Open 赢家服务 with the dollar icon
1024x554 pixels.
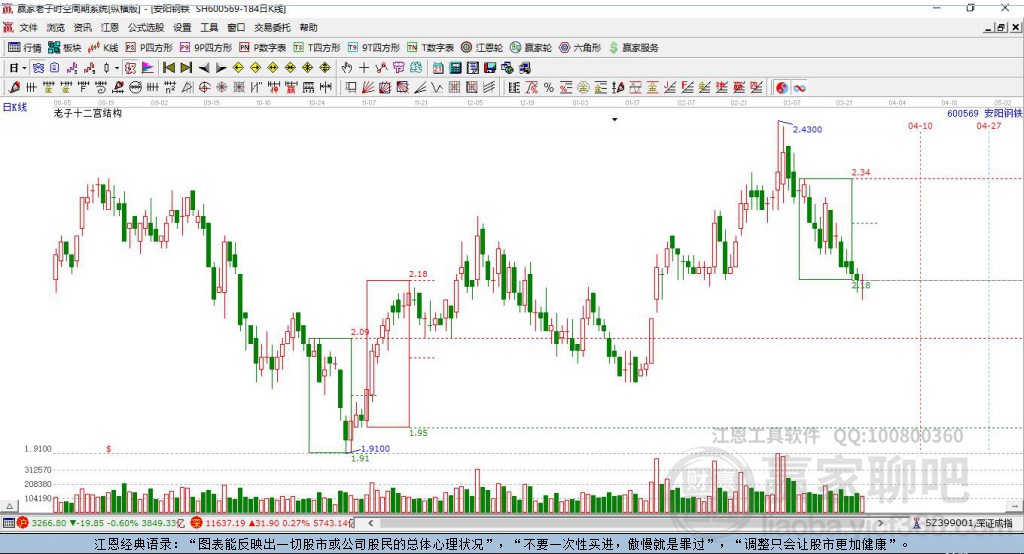pos(634,48)
